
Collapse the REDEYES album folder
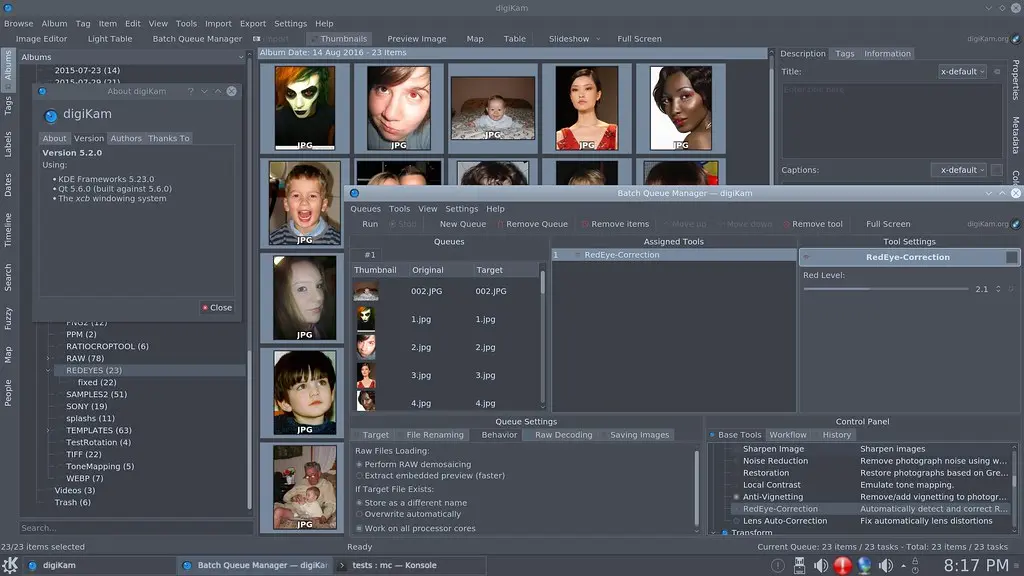pos(48,370)
